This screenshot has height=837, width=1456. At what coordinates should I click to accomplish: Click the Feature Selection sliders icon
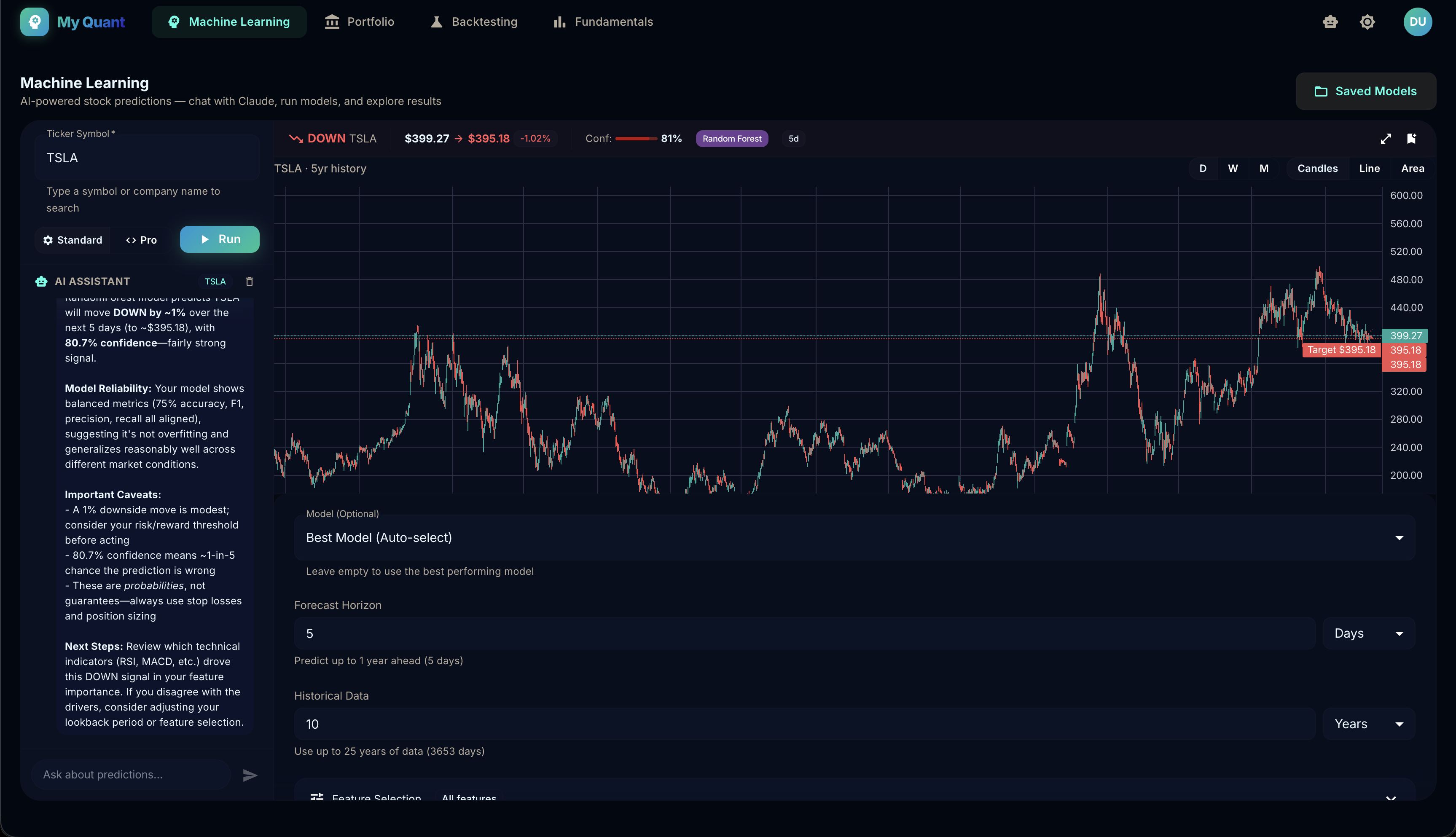tap(317, 797)
